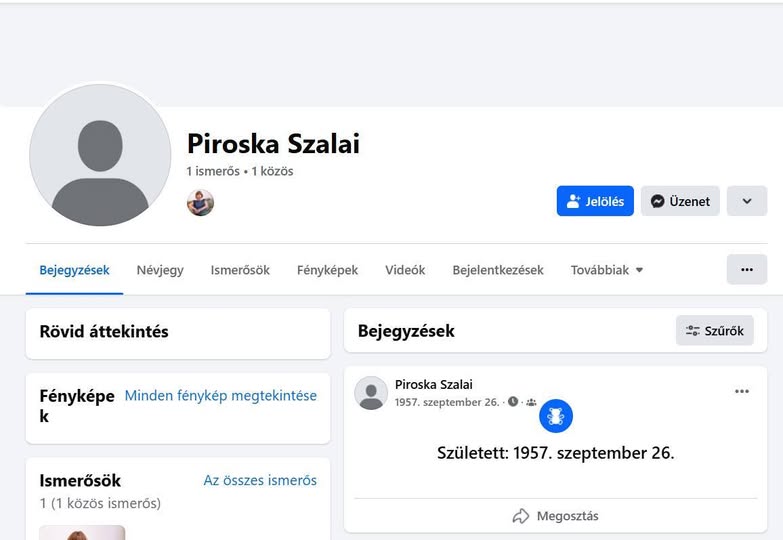
Task: Expand the Továbbiak dropdown menu
Action: coord(607,270)
